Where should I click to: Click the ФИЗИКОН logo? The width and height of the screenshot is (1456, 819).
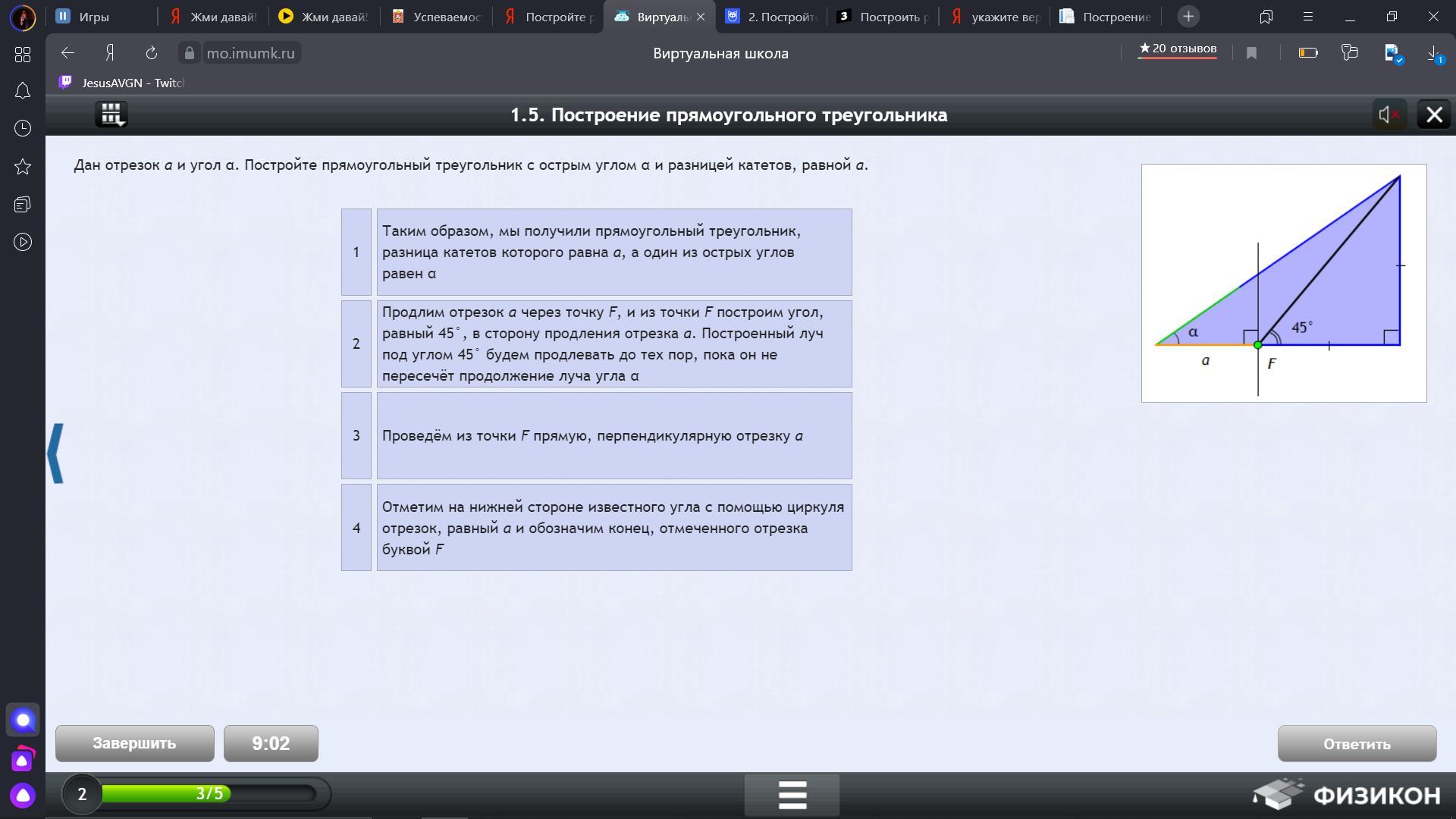point(1346,794)
